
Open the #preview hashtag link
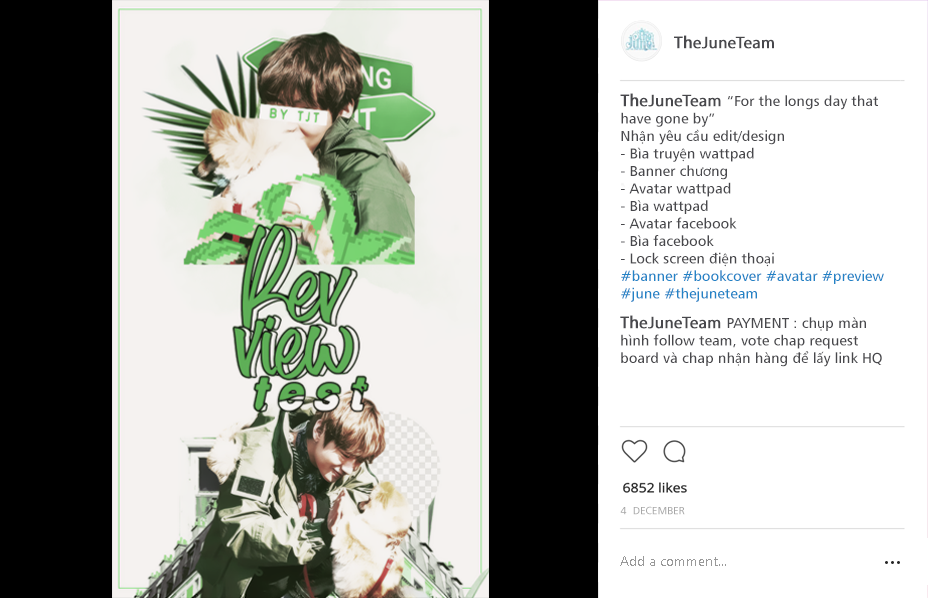coord(853,276)
